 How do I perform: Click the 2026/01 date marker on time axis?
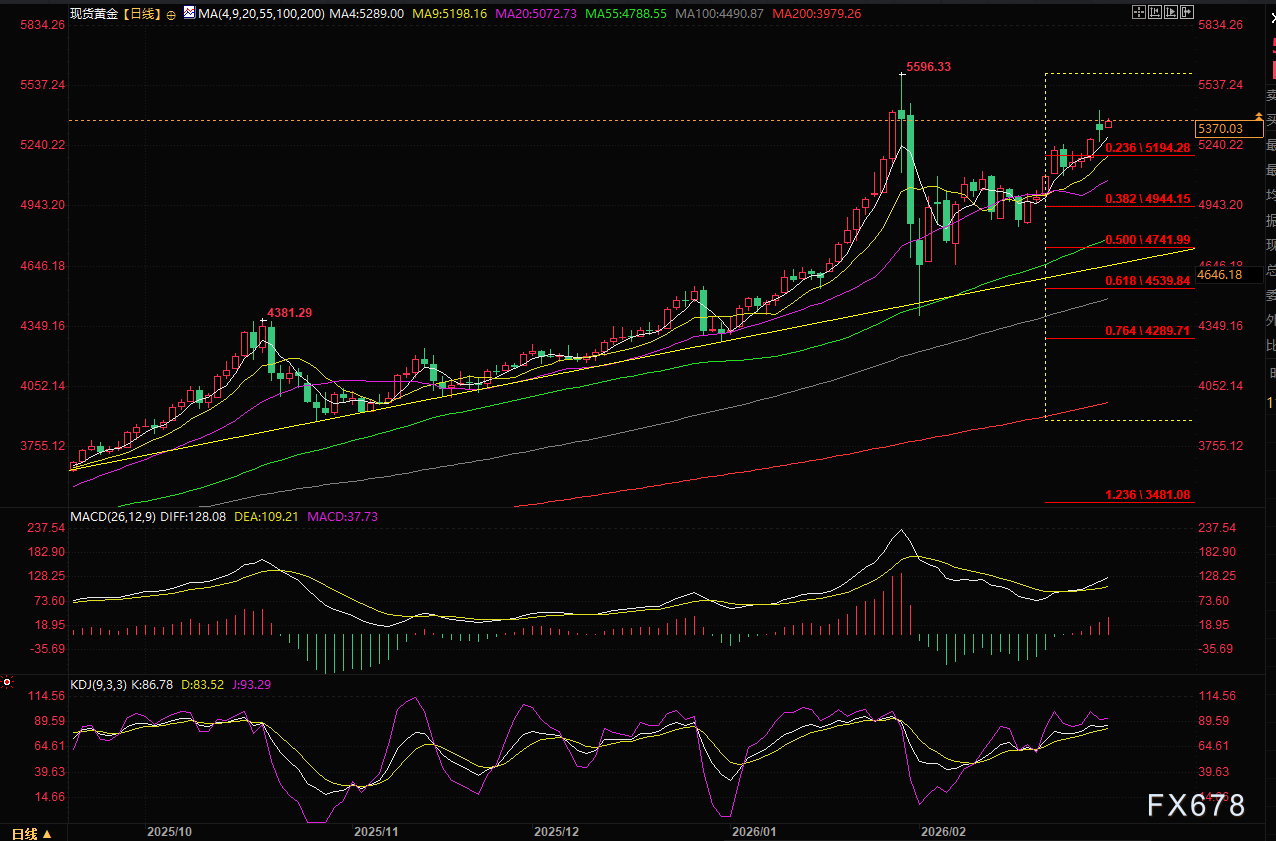(x=754, y=832)
